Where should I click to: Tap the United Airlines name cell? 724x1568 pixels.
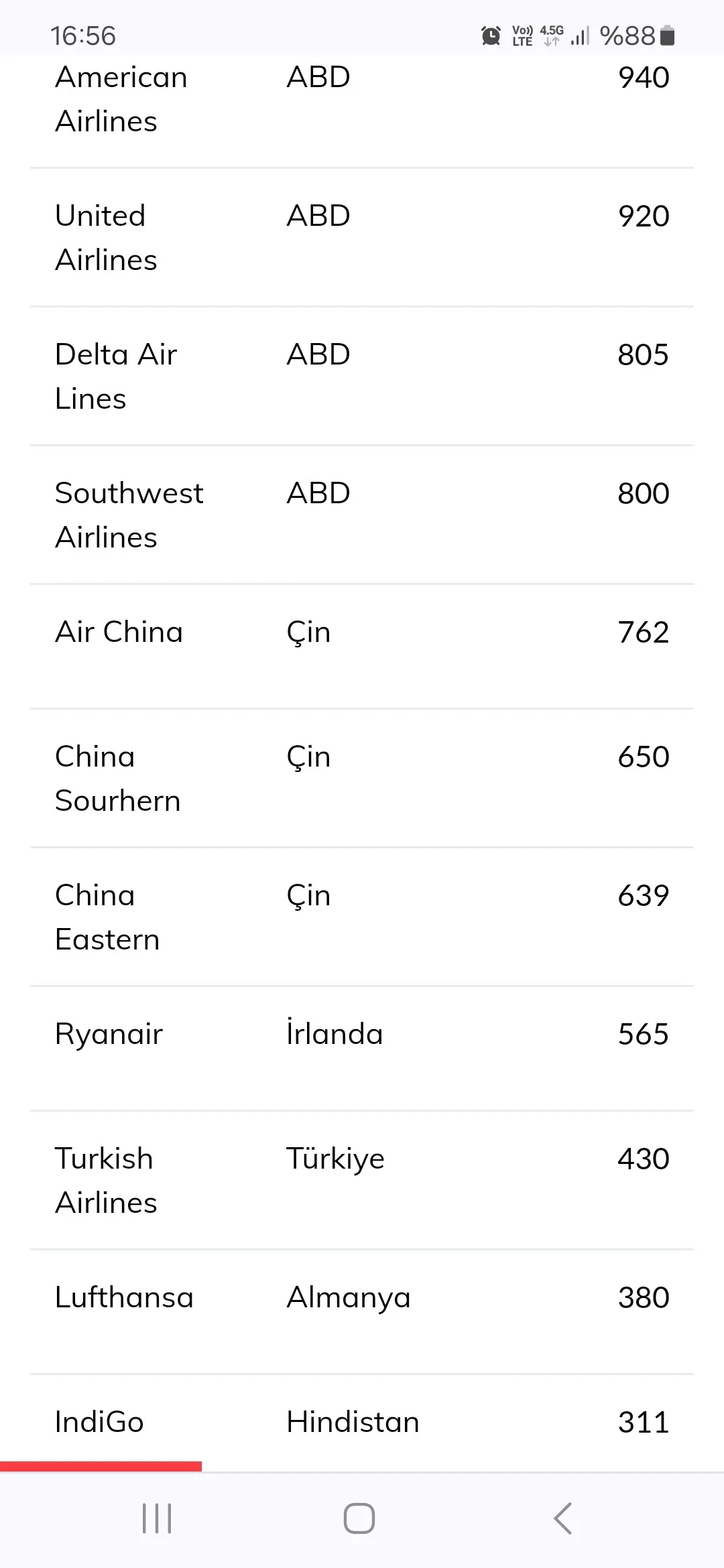[106, 238]
